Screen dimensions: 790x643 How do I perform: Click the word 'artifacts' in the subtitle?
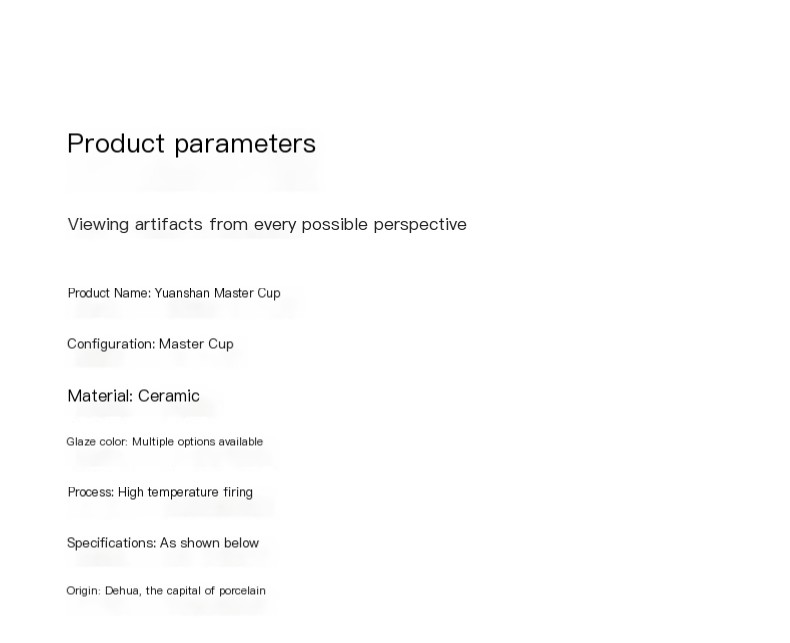point(169,224)
